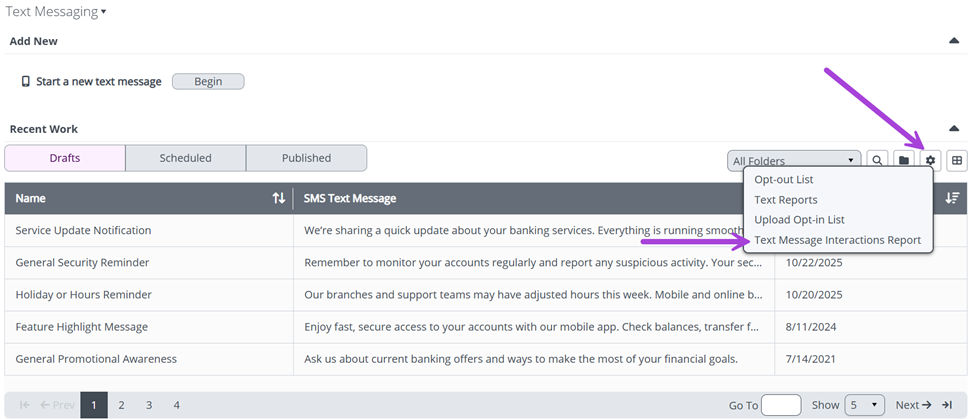This screenshot has height=419, width=975.
Task: Click the grid view icon
Action: coord(957,160)
